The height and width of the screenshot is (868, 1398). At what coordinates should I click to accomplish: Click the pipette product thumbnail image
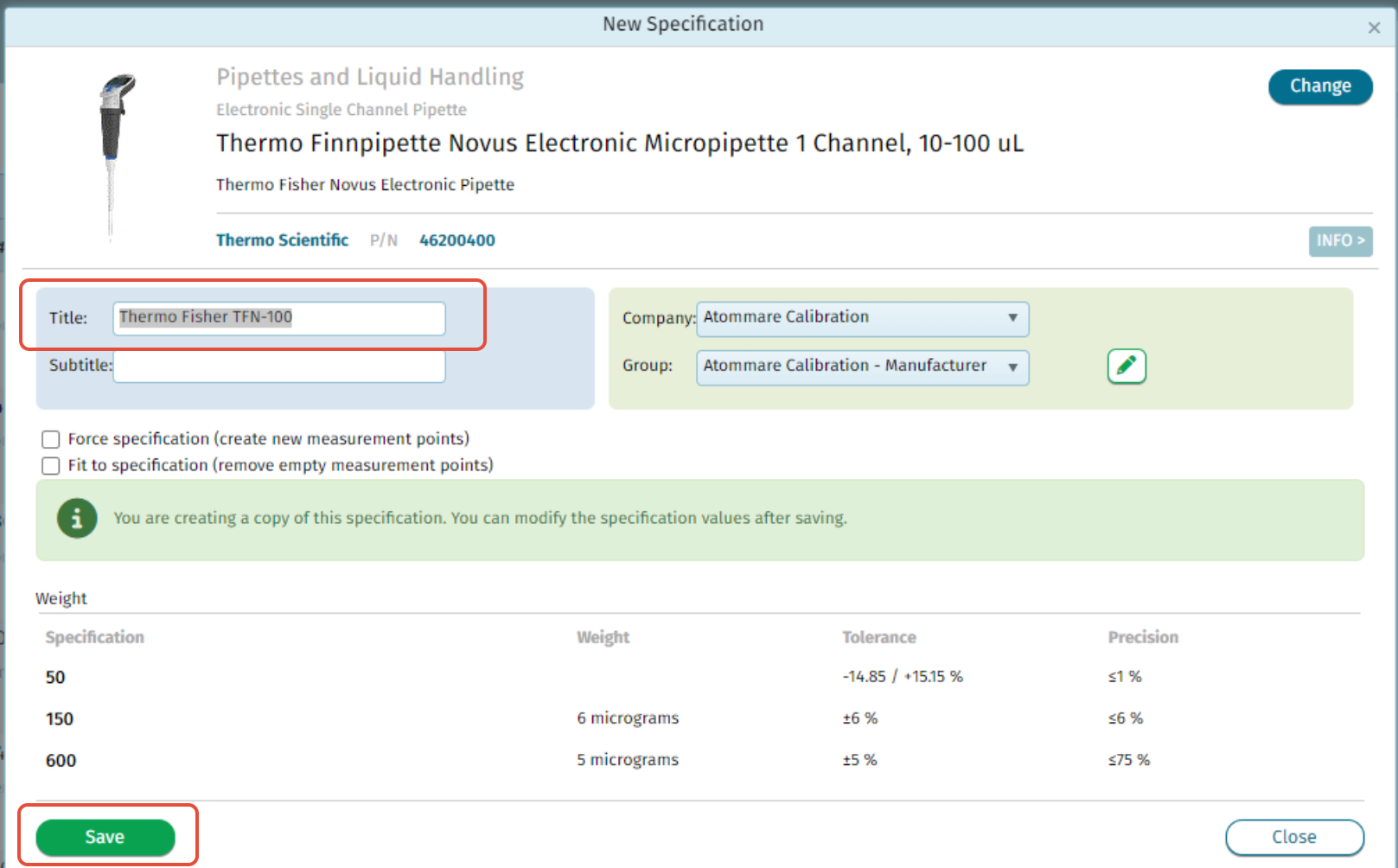[115, 156]
